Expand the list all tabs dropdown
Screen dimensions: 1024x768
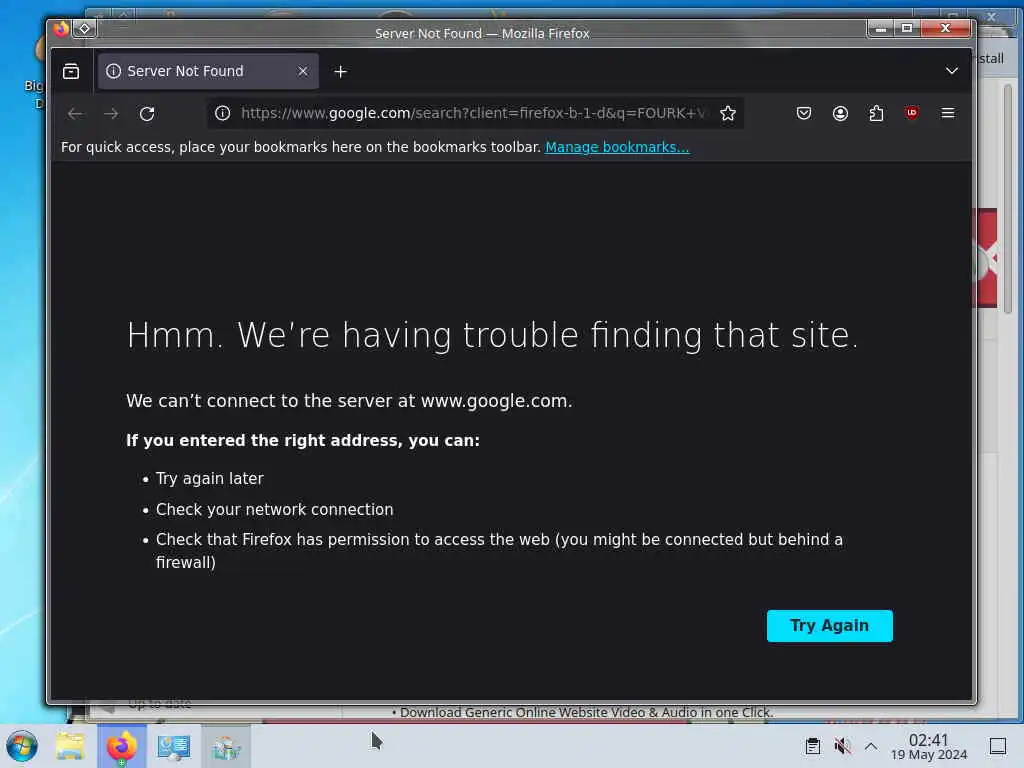tap(952, 71)
